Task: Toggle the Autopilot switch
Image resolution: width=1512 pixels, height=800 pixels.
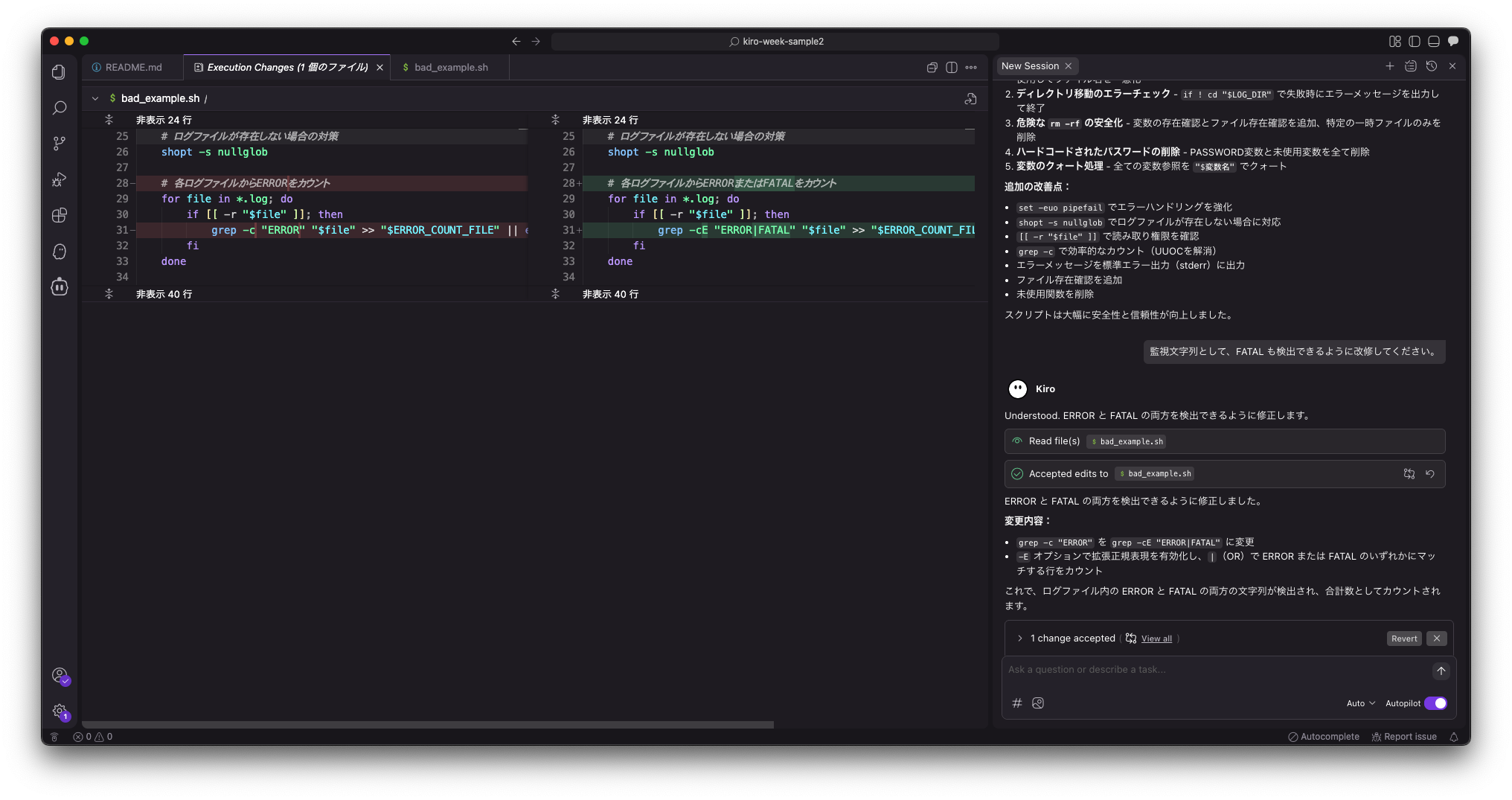Action: (1435, 703)
